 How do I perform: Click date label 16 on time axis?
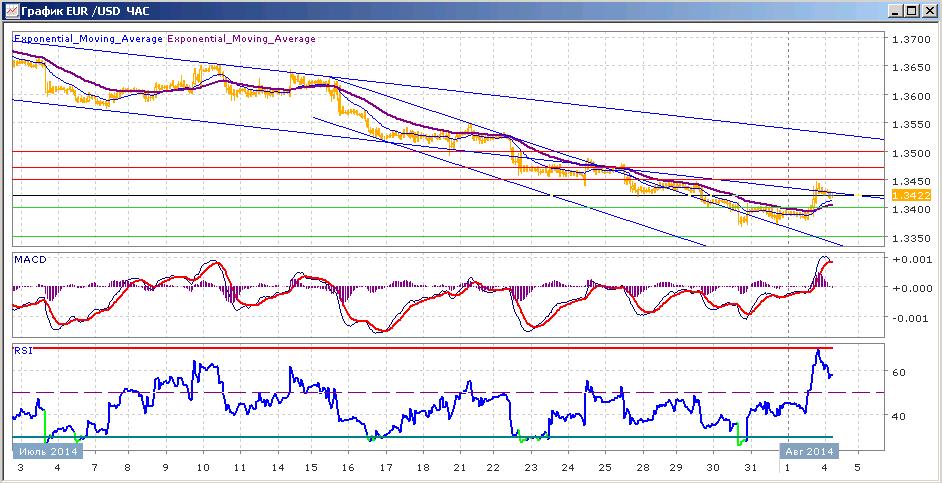pos(349,467)
